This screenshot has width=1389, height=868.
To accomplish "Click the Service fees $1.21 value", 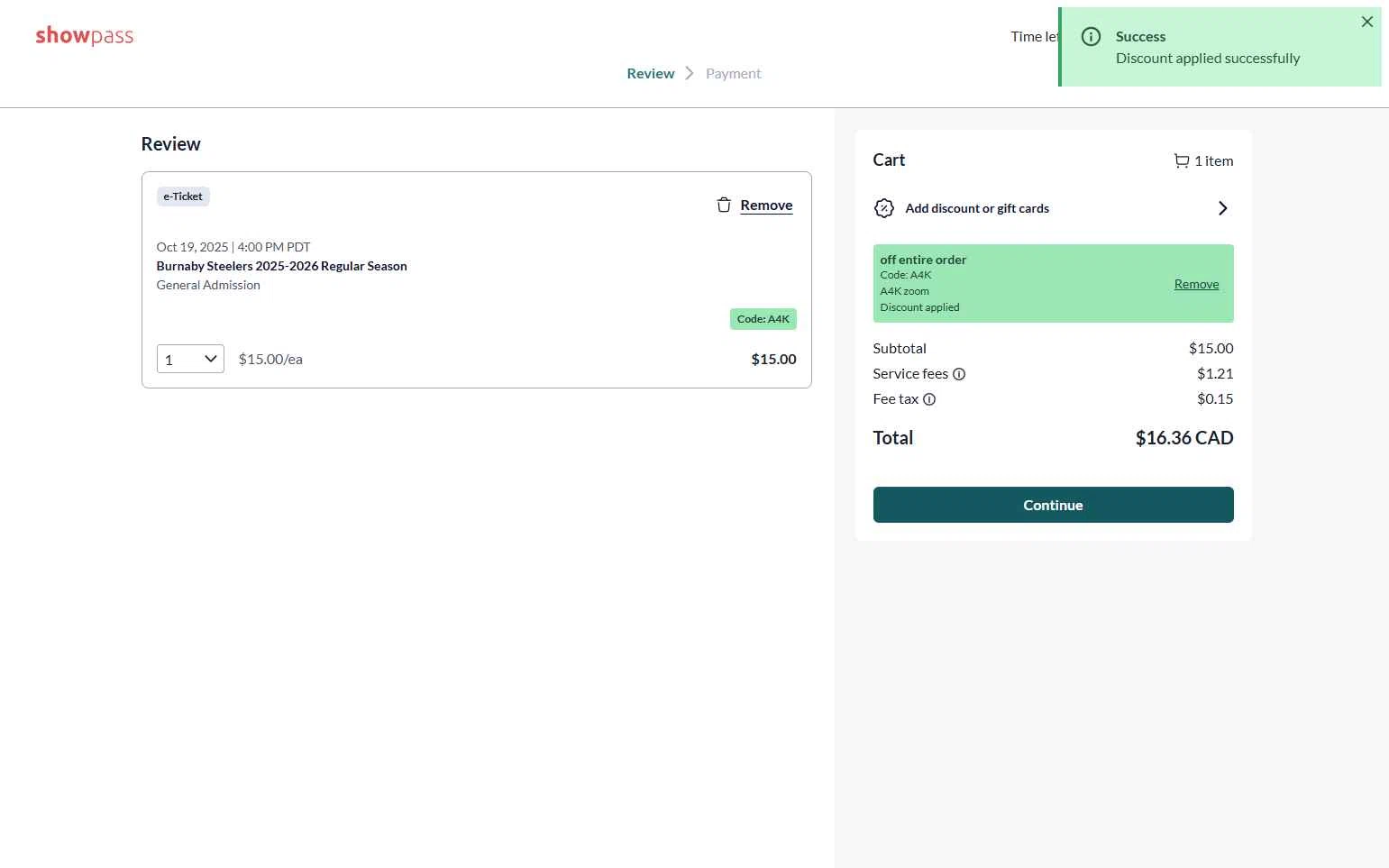I will [x=1215, y=374].
